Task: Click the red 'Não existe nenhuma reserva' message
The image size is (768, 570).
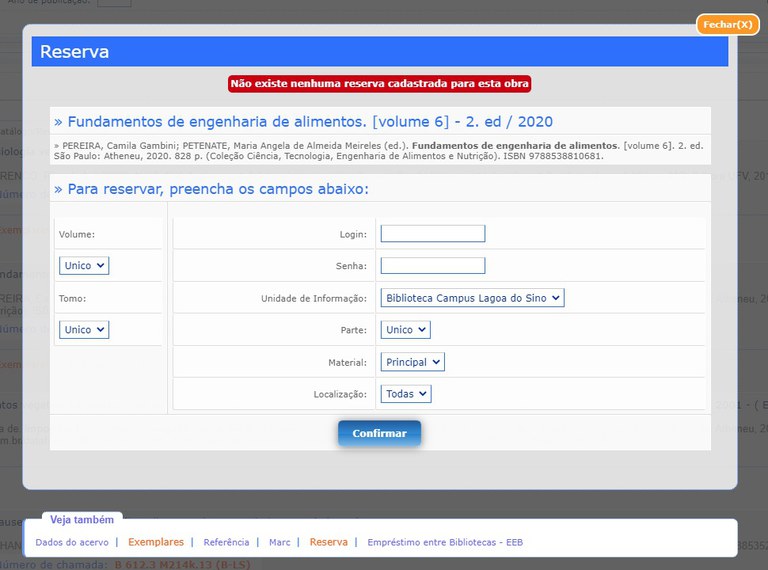Action: [x=379, y=84]
